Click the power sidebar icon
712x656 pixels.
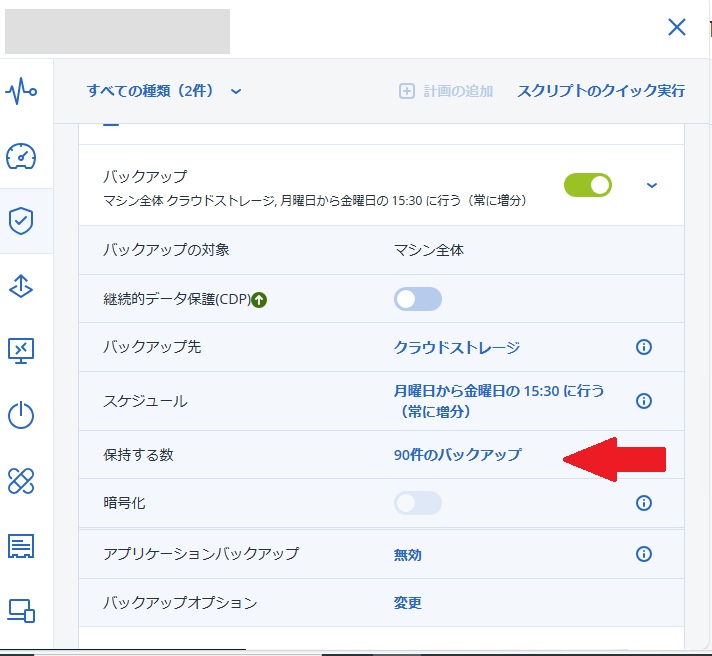[x=21, y=415]
